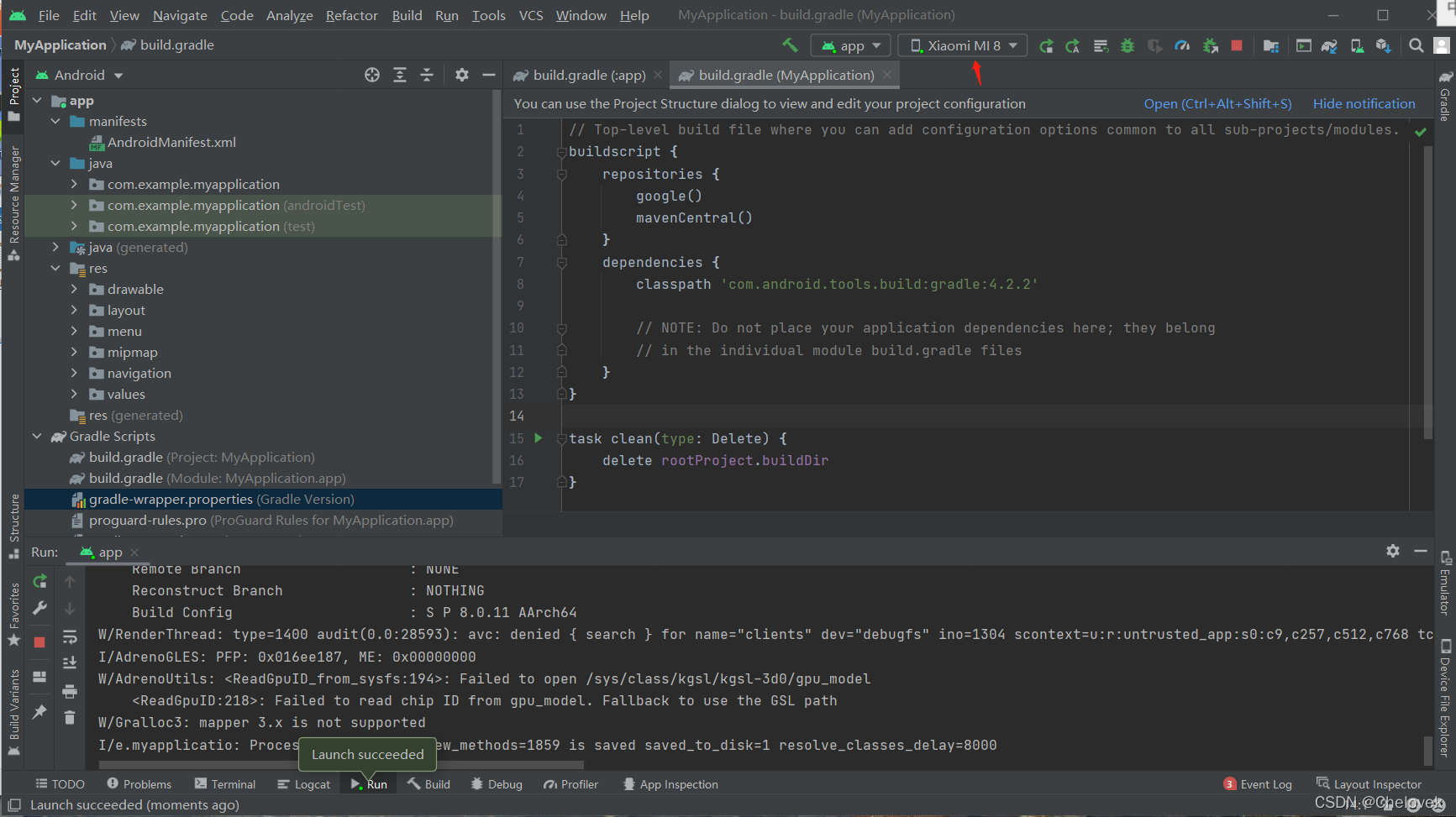The height and width of the screenshot is (817, 1456).
Task: Toggle soft-wrap in Run console
Action: pyautogui.click(x=70, y=636)
